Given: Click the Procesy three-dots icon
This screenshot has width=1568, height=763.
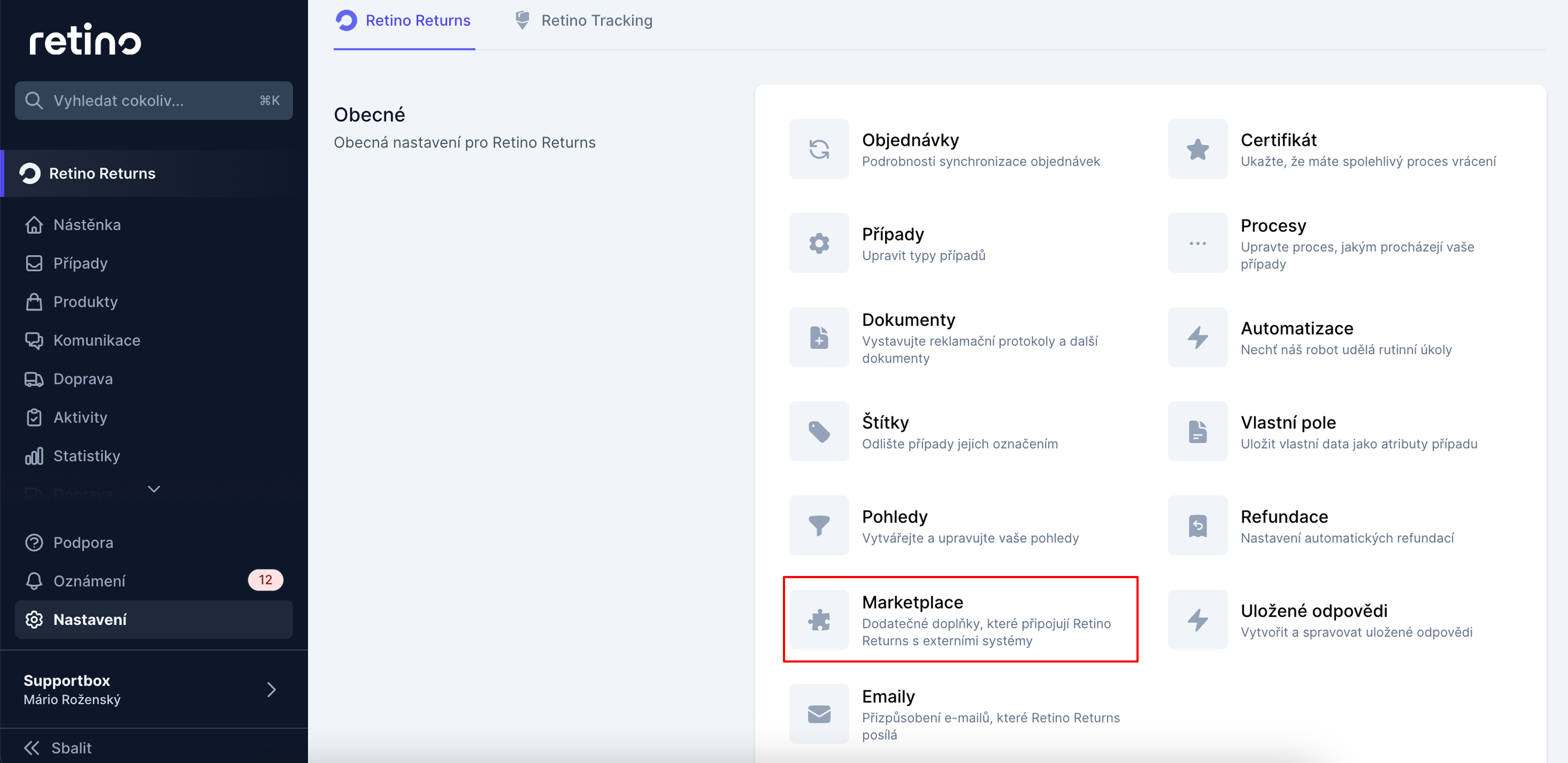Looking at the screenshot, I should [x=1197, y=243].
